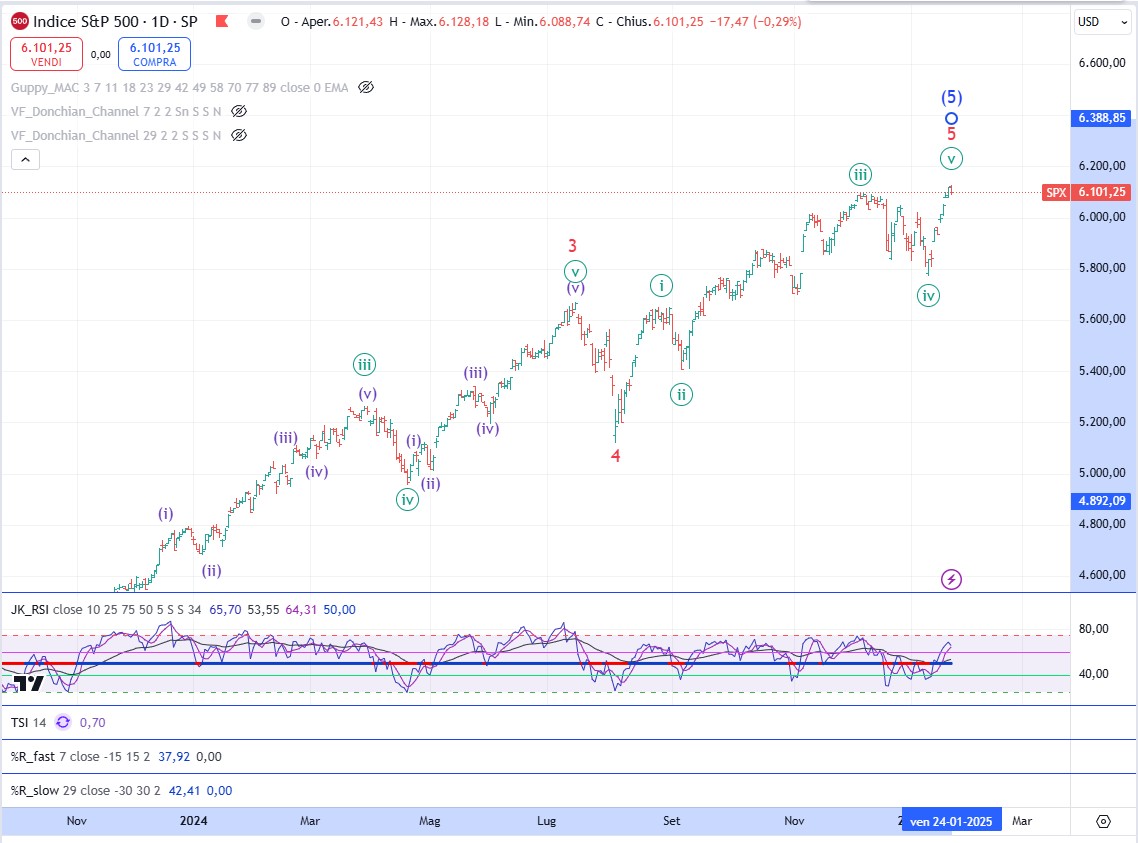Click the blue 4.892,09 price label
This screenshot has height=843, width=1138.
(1101, 501)
